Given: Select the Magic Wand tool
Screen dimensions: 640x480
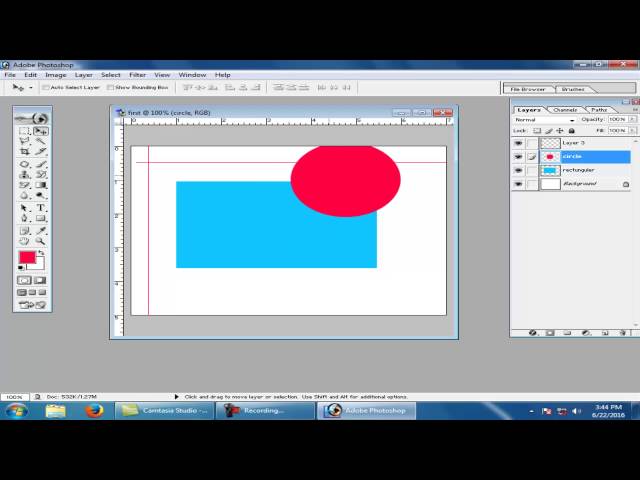Looking at the screenshot, I should [40, 141].
